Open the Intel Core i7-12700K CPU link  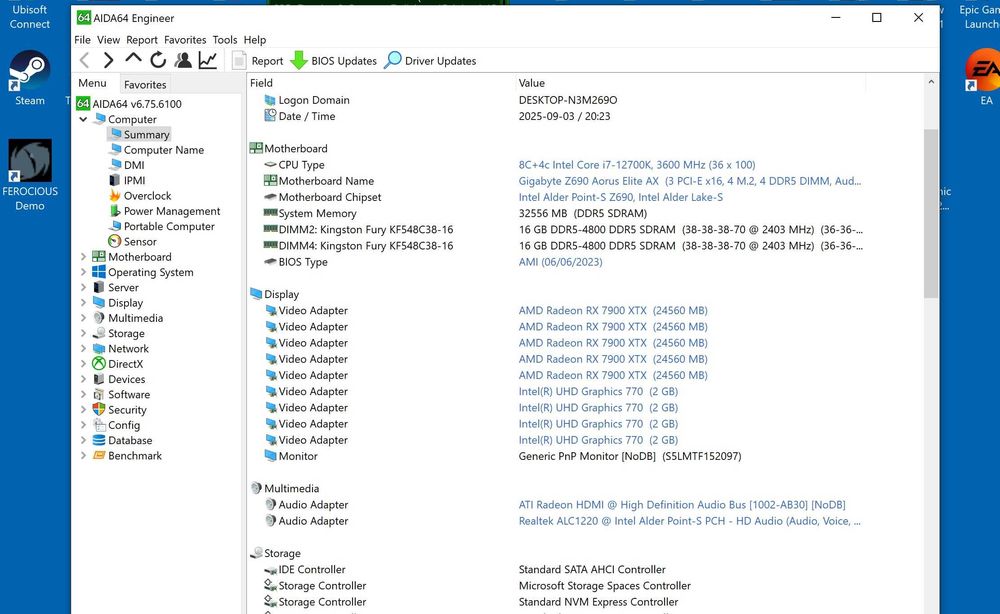(636, 164)
